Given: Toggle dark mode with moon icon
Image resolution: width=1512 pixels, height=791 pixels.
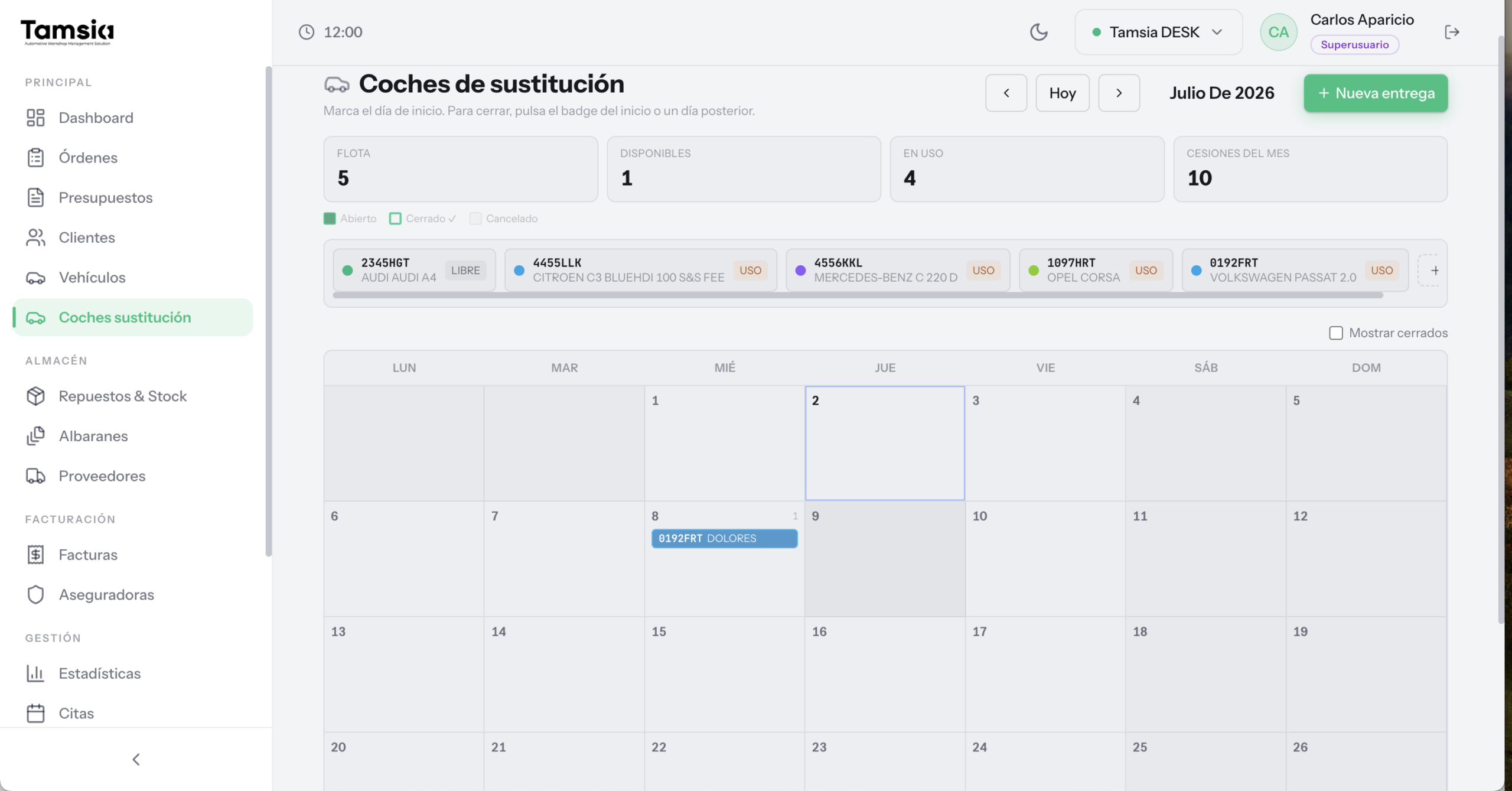Looking at the screenshot, I should click(x=1039, y=32).
